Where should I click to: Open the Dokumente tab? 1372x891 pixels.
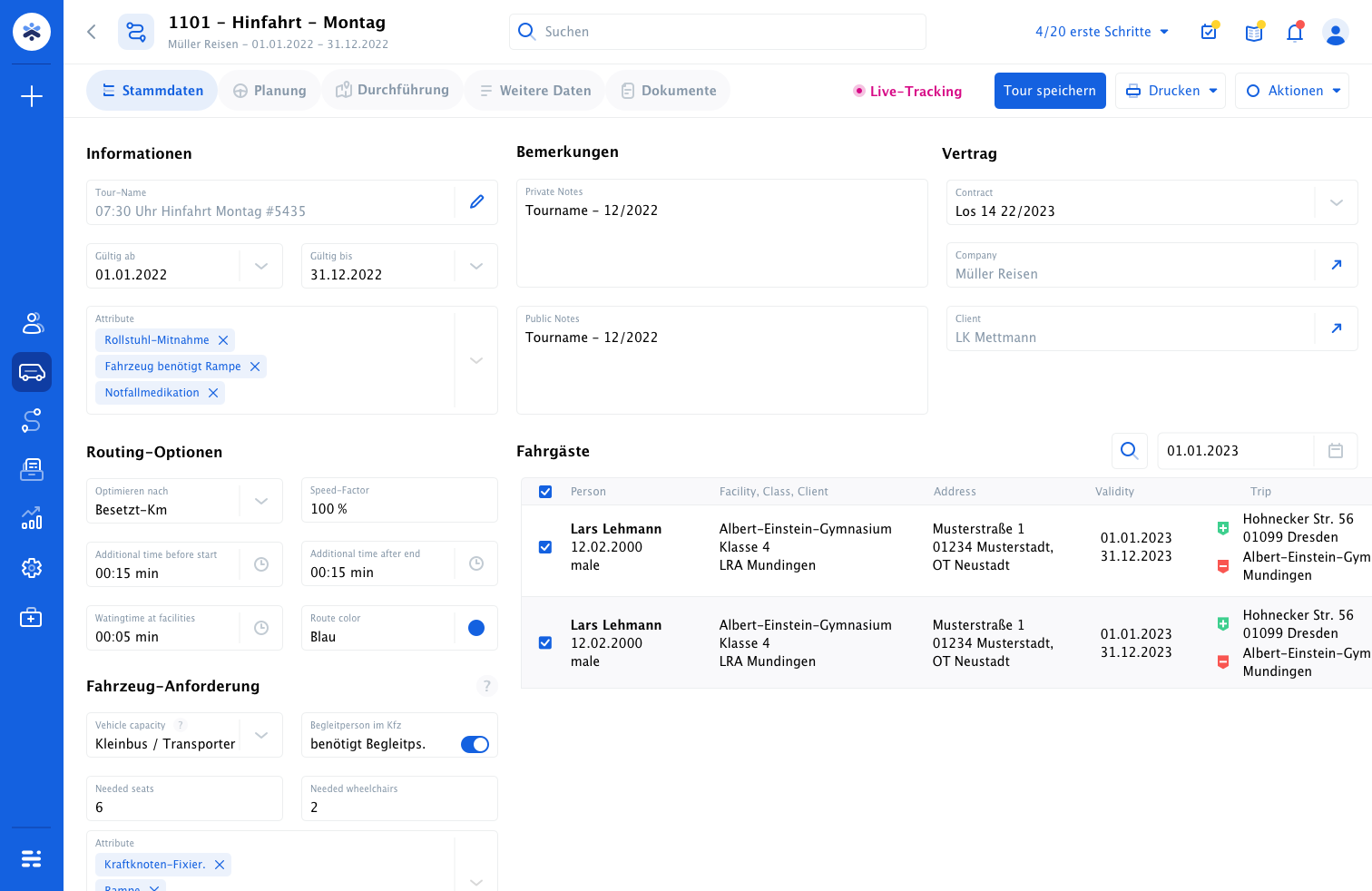(669, 91)
